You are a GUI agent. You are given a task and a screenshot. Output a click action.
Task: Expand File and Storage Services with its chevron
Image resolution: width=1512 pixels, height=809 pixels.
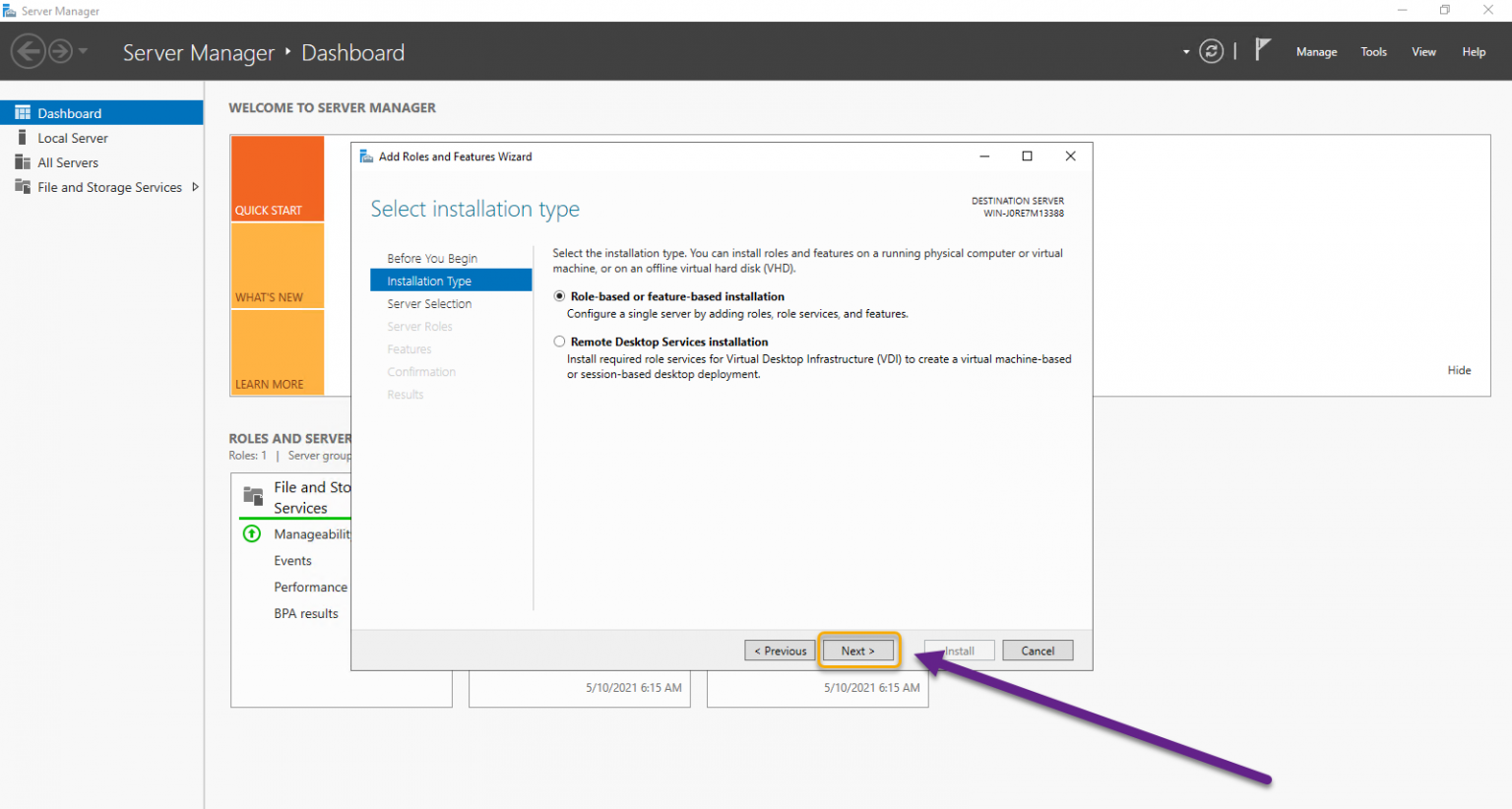click(x=195, y=186)
